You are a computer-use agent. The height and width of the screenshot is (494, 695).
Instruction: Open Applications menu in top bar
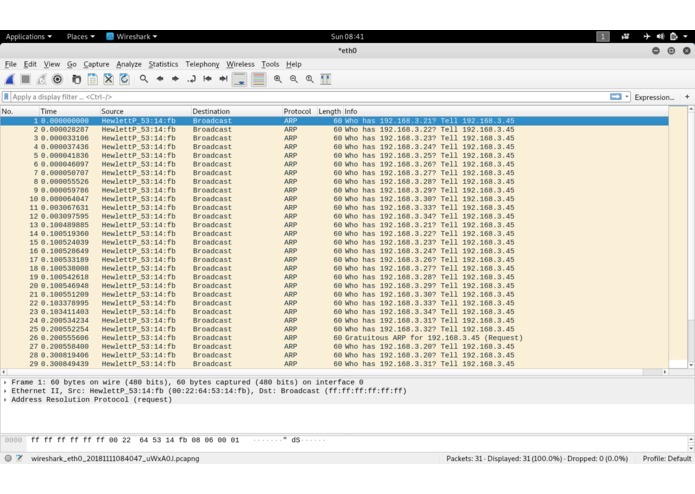[29, 37]
